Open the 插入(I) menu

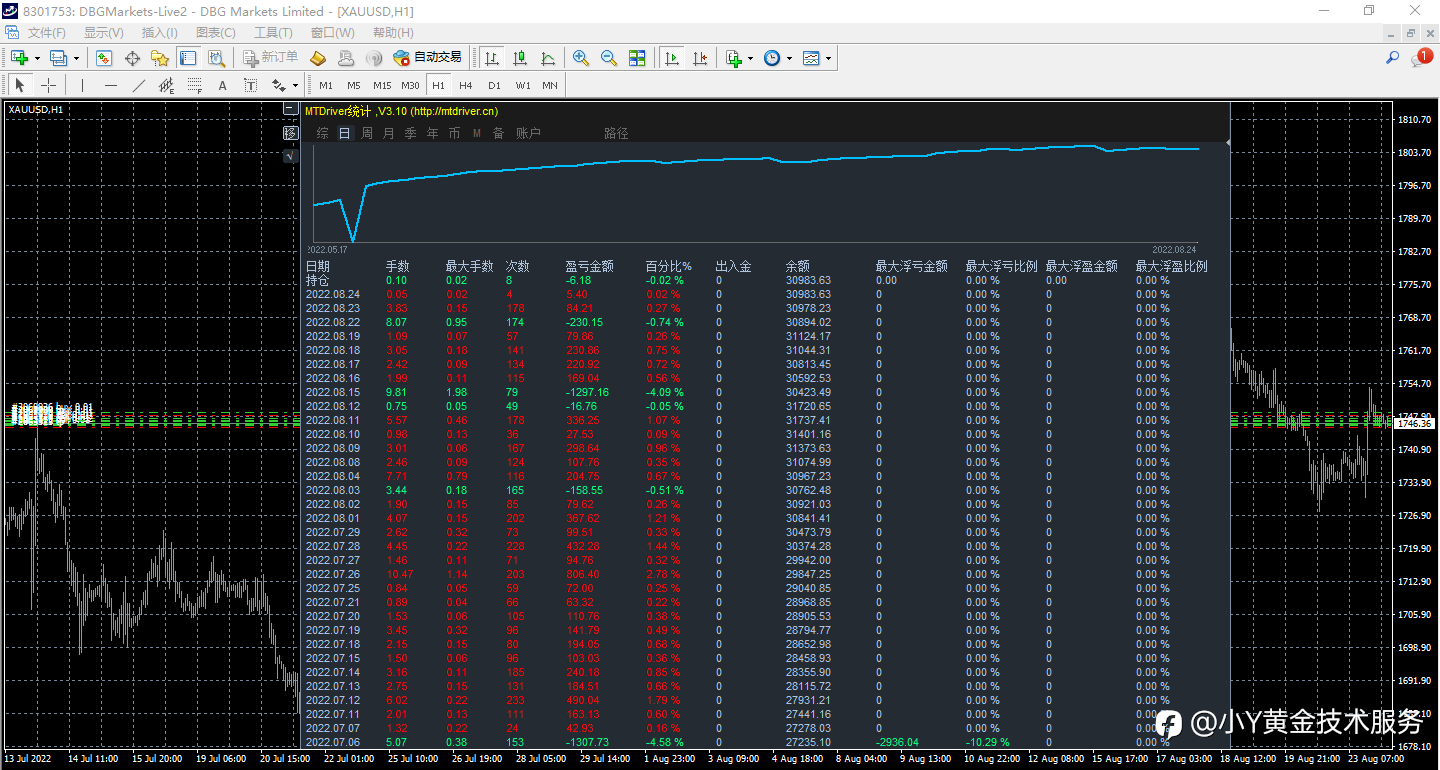160,33
